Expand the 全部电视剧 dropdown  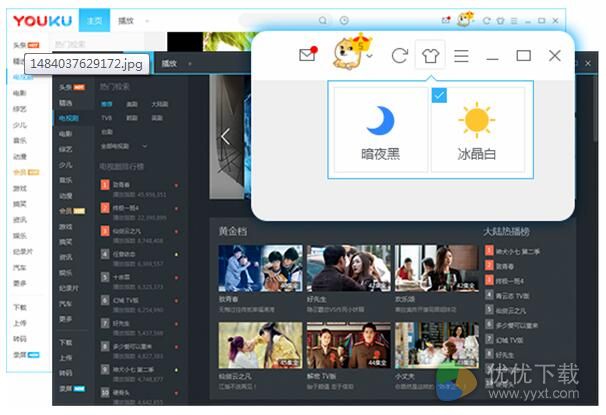(x=124, y=146)
